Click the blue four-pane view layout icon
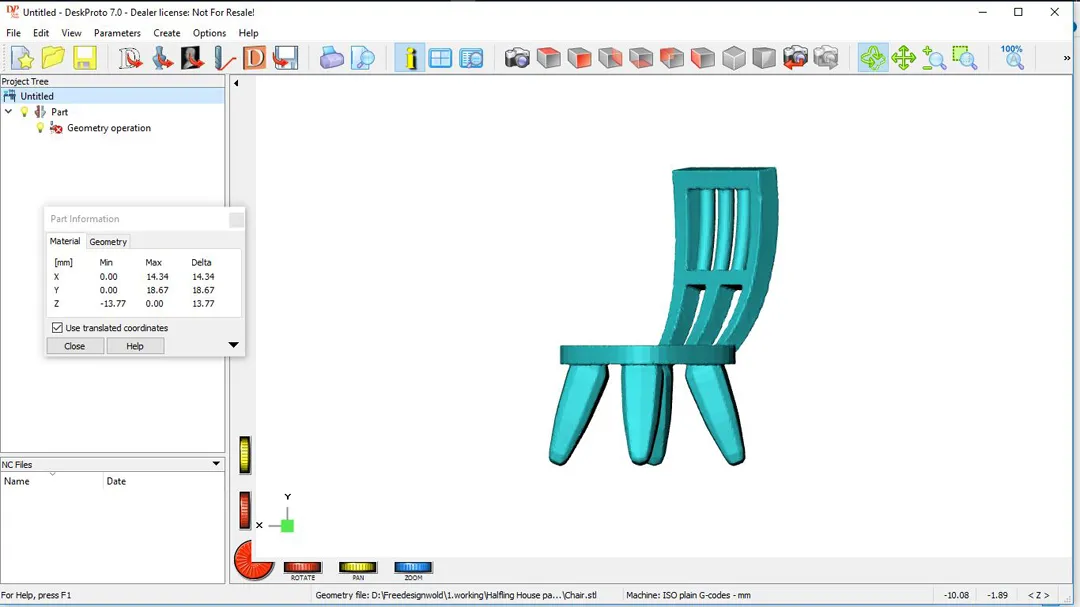1080x607 pixels. 440,58
